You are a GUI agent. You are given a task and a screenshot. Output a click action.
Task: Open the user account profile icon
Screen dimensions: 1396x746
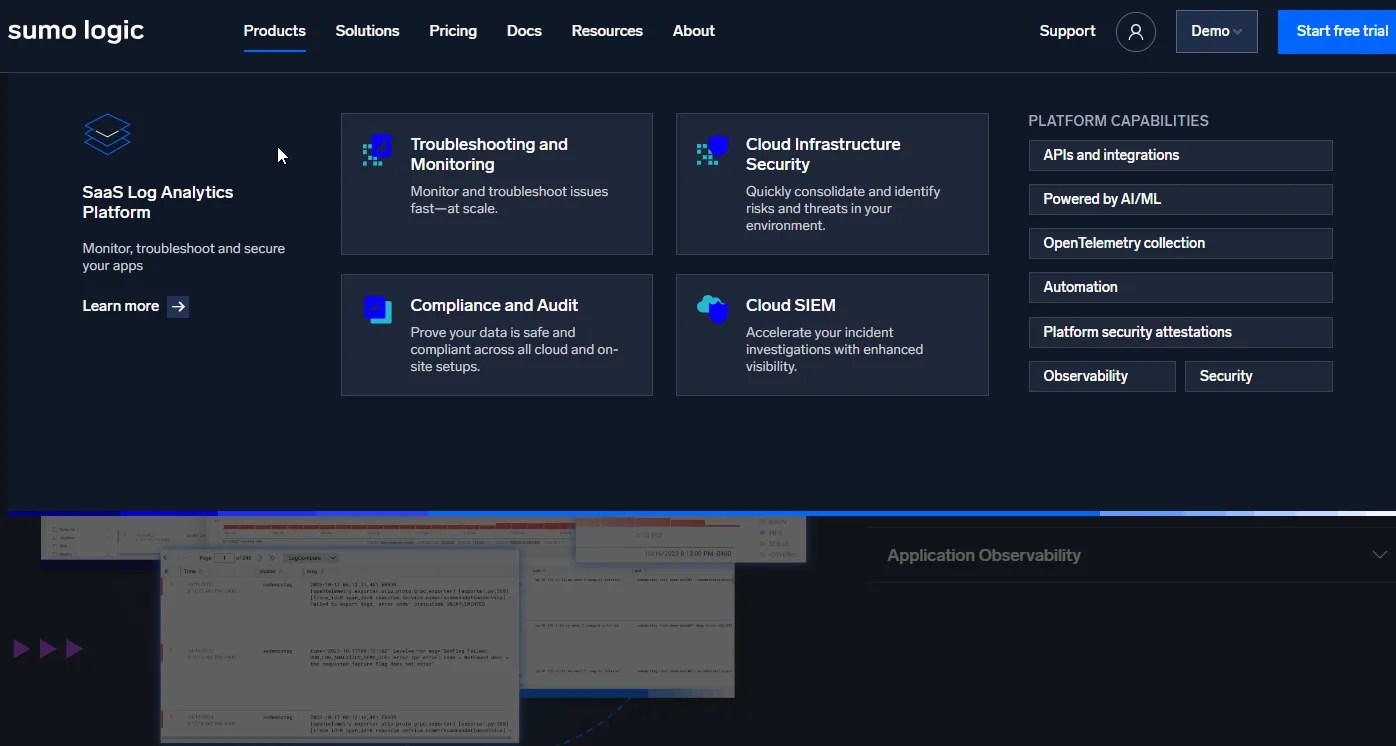pyautogui.click(x=1135, y=31)
